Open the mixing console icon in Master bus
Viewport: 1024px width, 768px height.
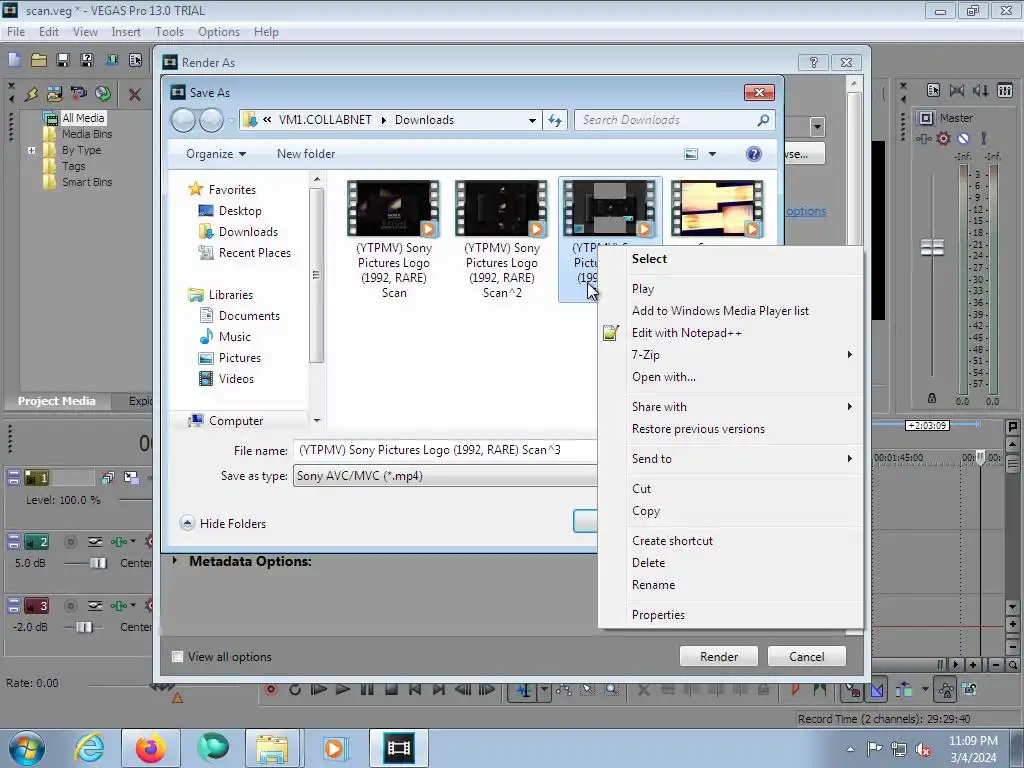click(x=1004, y=90)
